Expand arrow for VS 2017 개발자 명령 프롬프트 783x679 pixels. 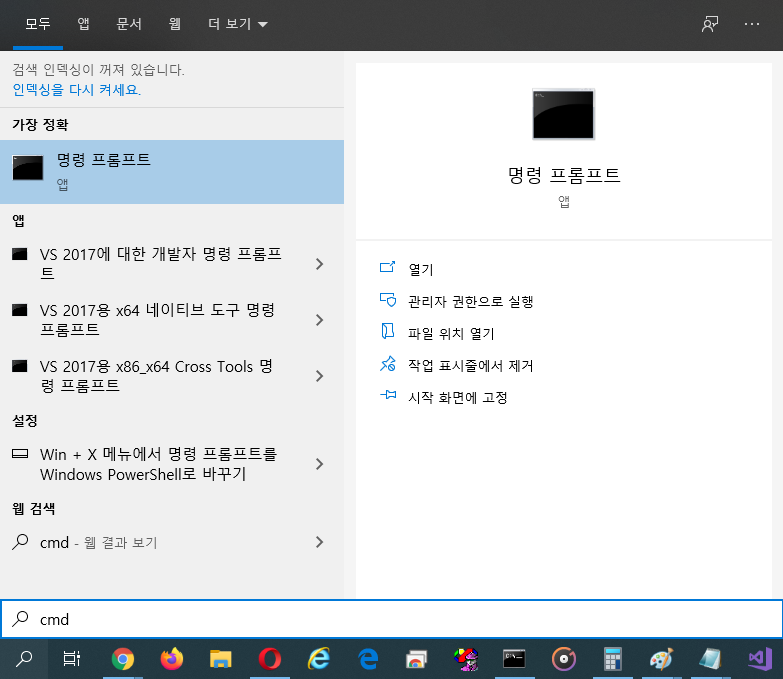(x=320, y=264)
